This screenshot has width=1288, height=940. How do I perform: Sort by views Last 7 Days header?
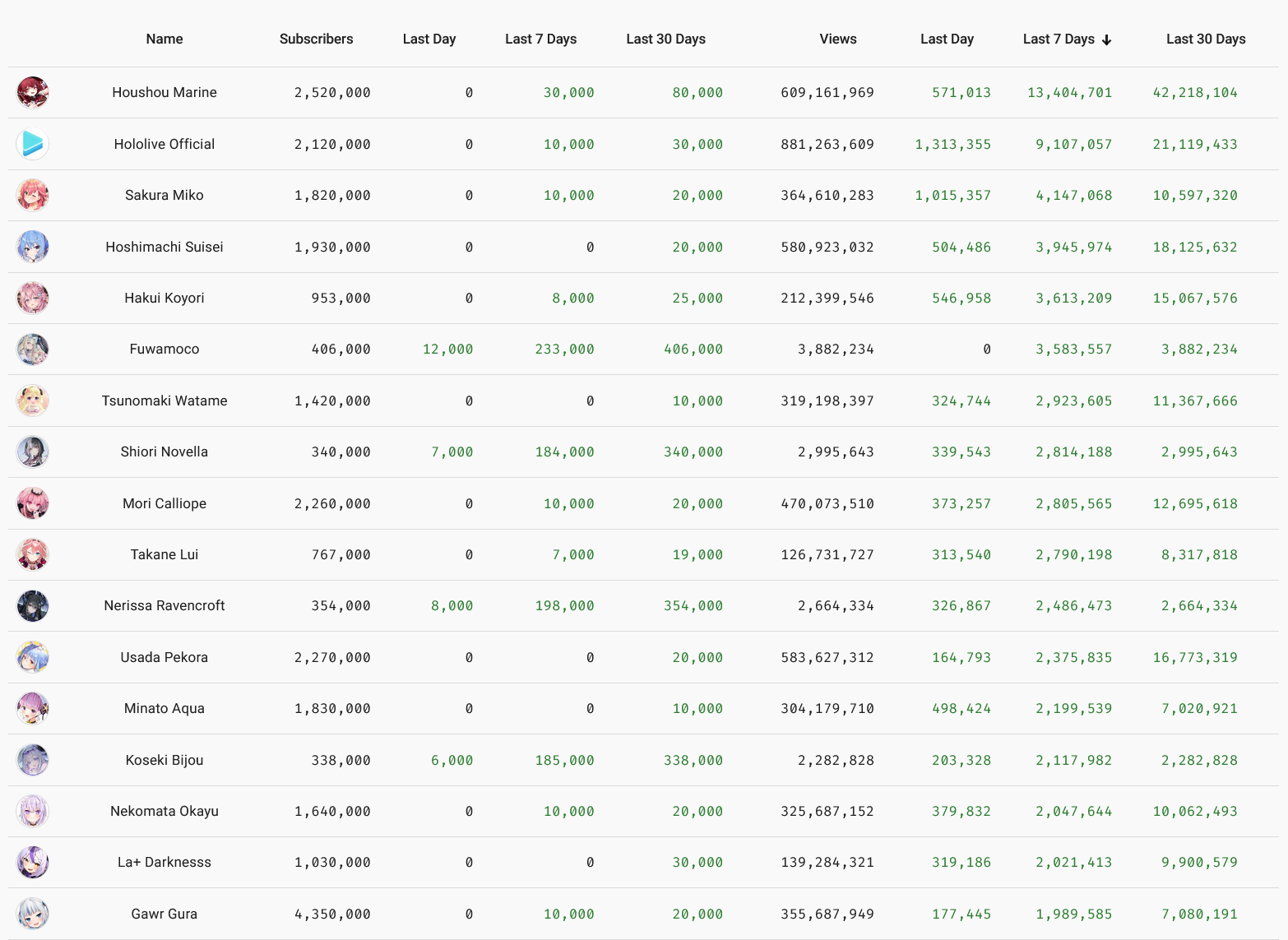click(1059, 39)
